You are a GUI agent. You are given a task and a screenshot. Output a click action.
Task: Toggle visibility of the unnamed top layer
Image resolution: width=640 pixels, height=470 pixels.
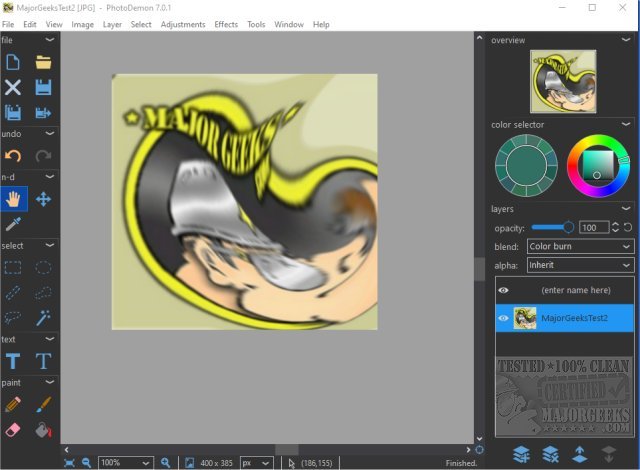point(504,290)
